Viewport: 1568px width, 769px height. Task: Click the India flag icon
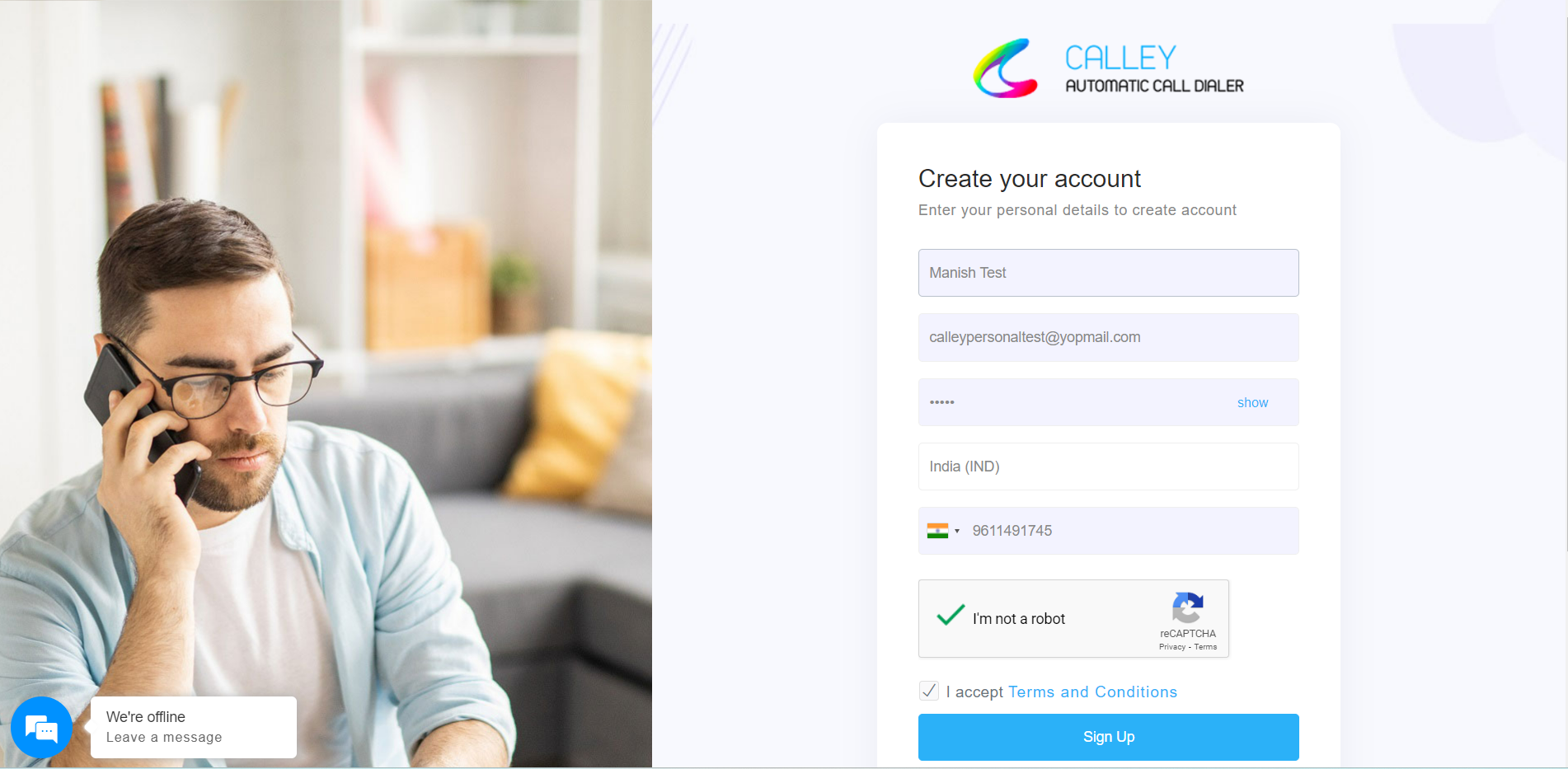coord(937,531)
